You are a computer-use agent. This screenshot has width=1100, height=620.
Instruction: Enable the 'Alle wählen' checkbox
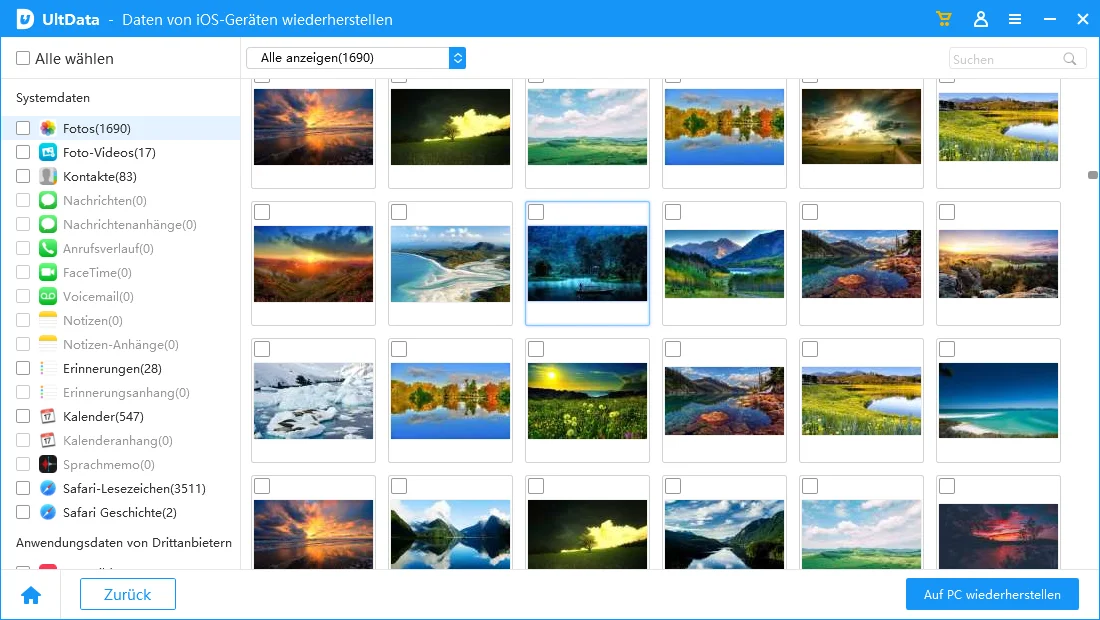click(x=23, y=59)
